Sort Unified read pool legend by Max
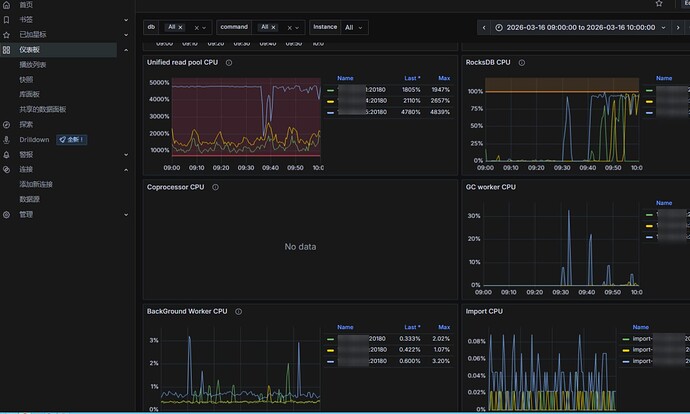Screen dimensions: 690x414 tap(444, 78)
